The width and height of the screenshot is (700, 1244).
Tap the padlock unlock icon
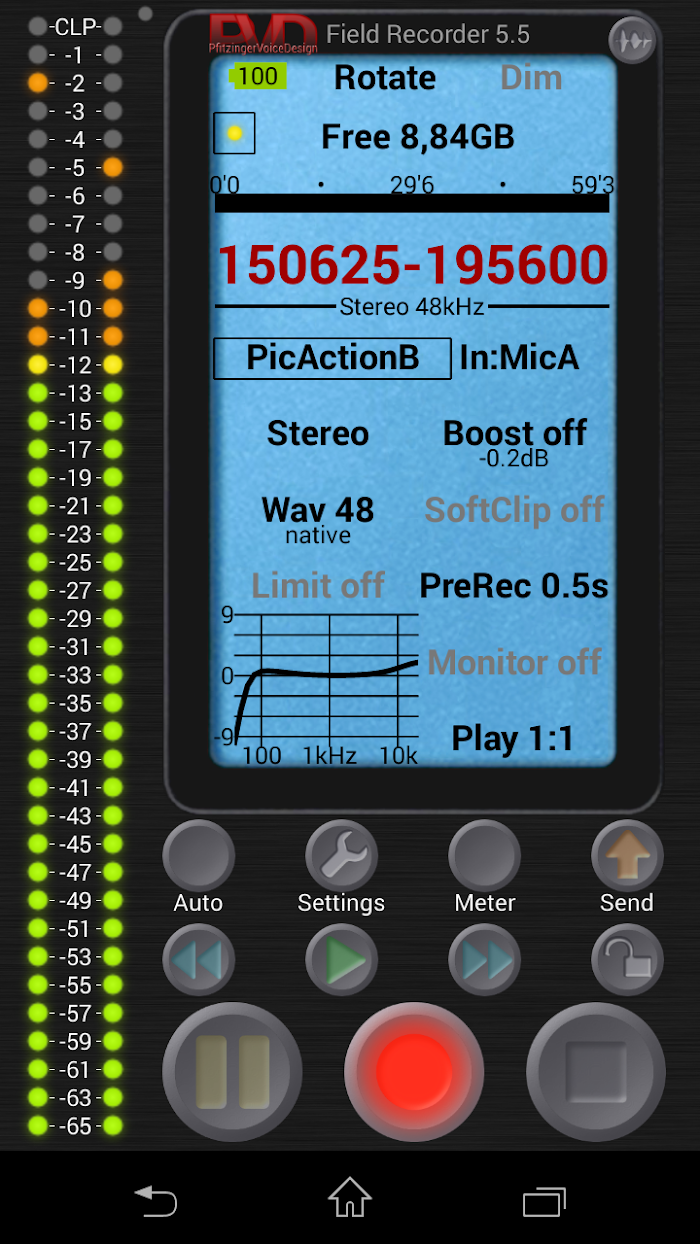click(627, 960)
